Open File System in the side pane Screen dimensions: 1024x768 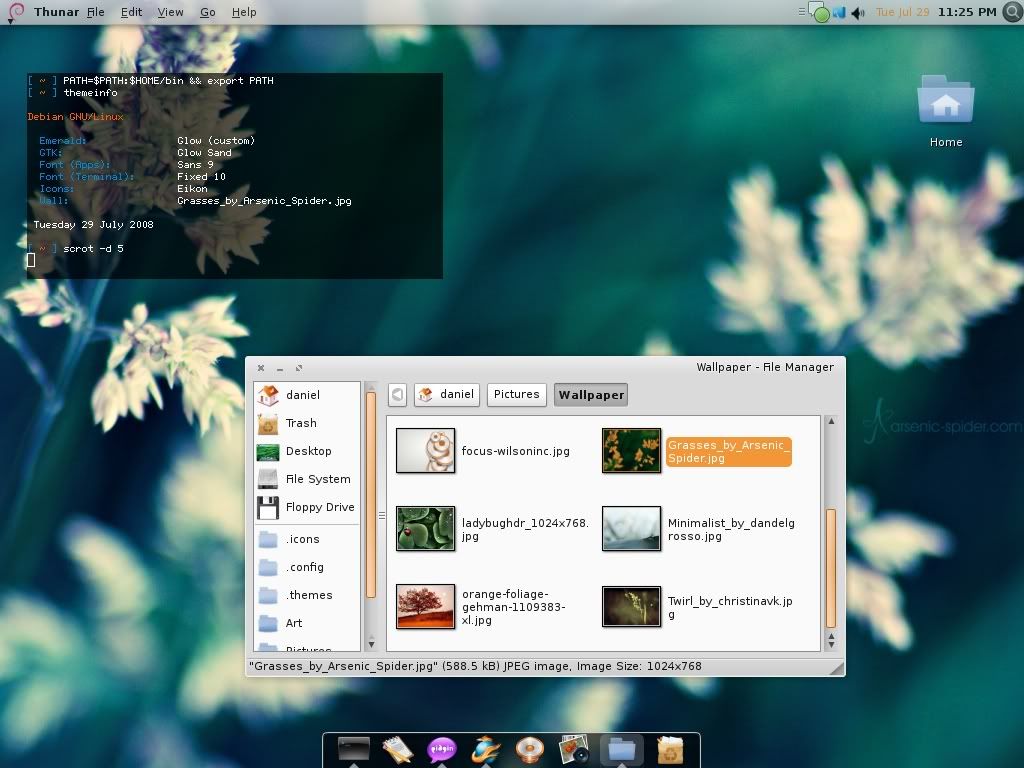tap(317, 479)
